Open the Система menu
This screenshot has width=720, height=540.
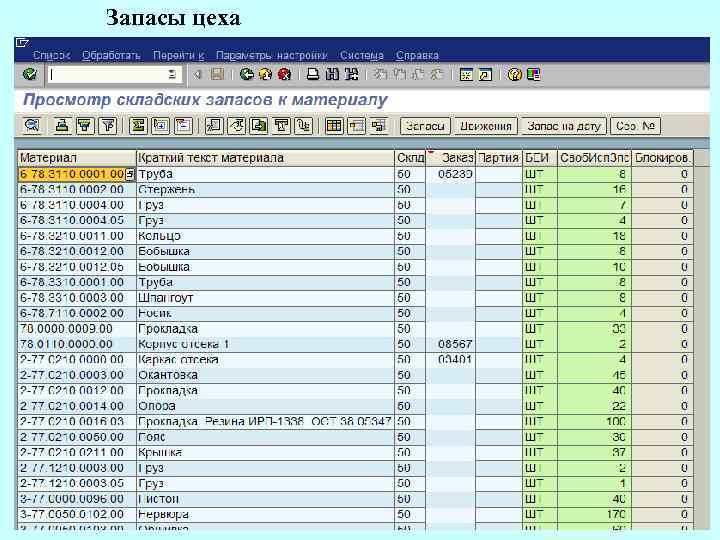[x=361, y=56]
